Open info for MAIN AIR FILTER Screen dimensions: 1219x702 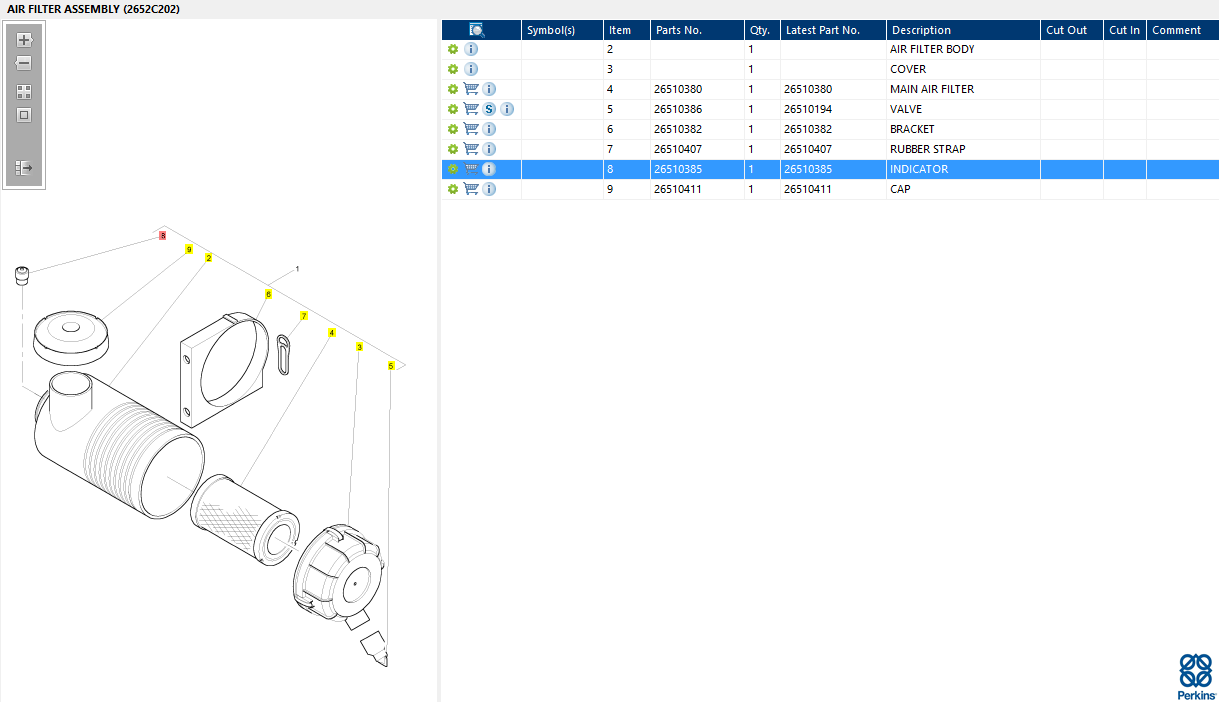click(489, 89)
